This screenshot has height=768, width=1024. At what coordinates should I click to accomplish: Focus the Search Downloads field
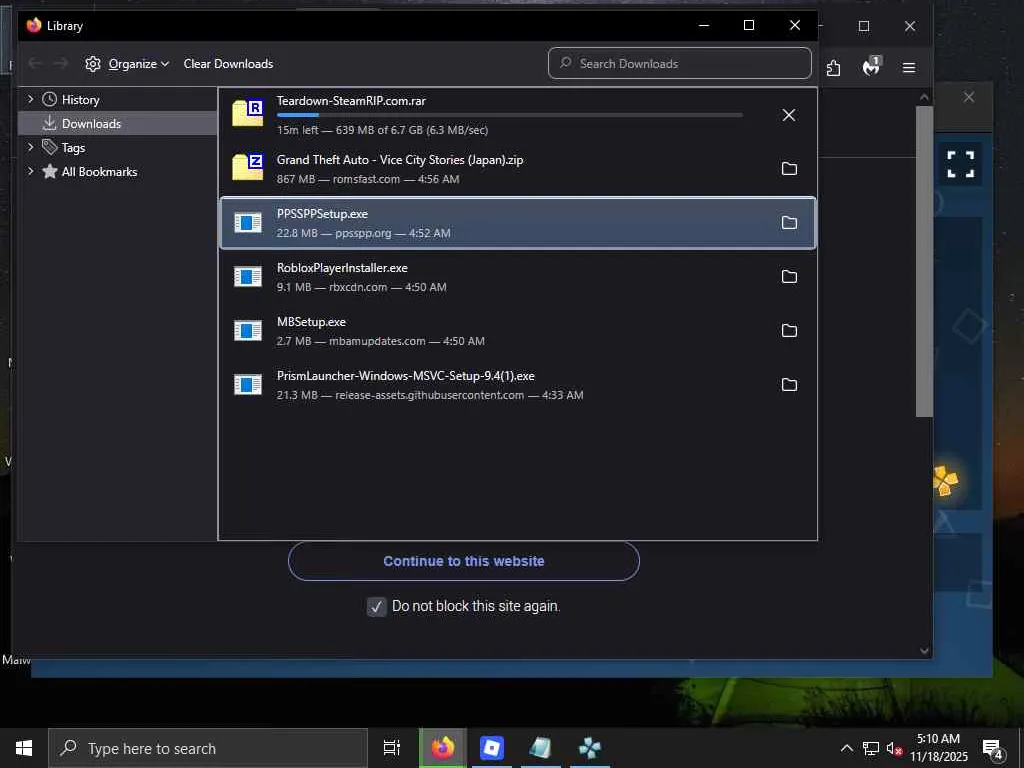(680, 63)
